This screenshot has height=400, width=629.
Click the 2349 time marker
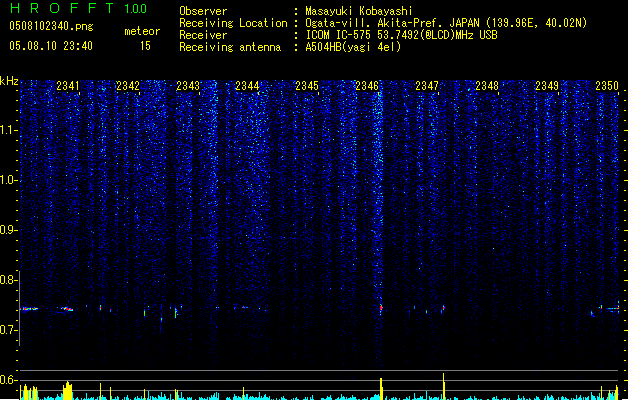tap(547, 86)
